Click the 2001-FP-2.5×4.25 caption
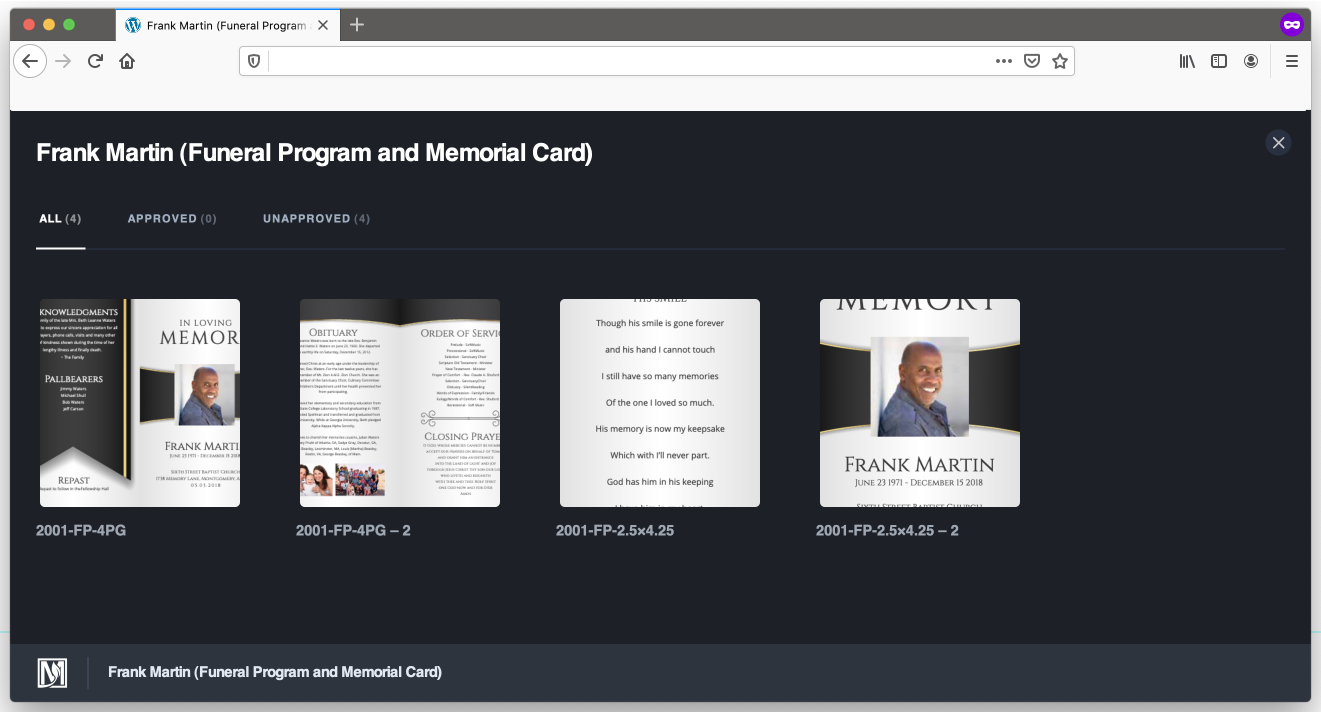The height and width of the screenshot is (712, 1321). (615, 530)
